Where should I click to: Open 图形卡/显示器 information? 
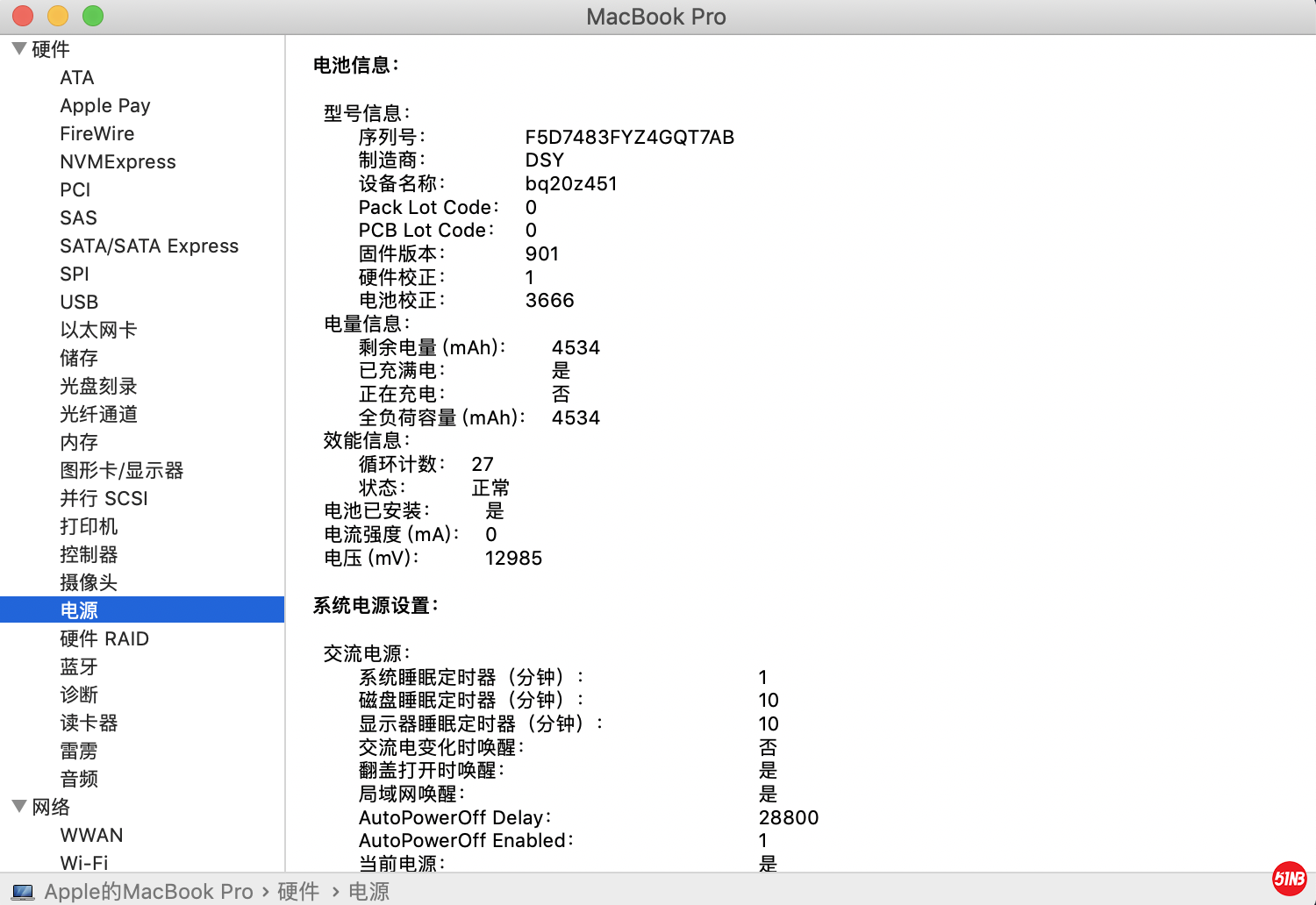point(120,470)
